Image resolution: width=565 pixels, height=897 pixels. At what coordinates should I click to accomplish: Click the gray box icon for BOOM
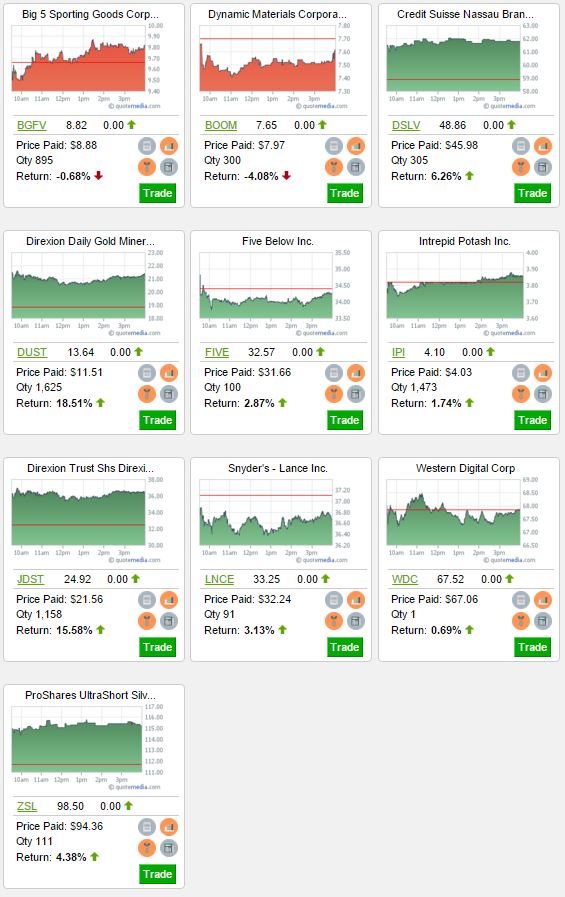click(x=356, y=167)
